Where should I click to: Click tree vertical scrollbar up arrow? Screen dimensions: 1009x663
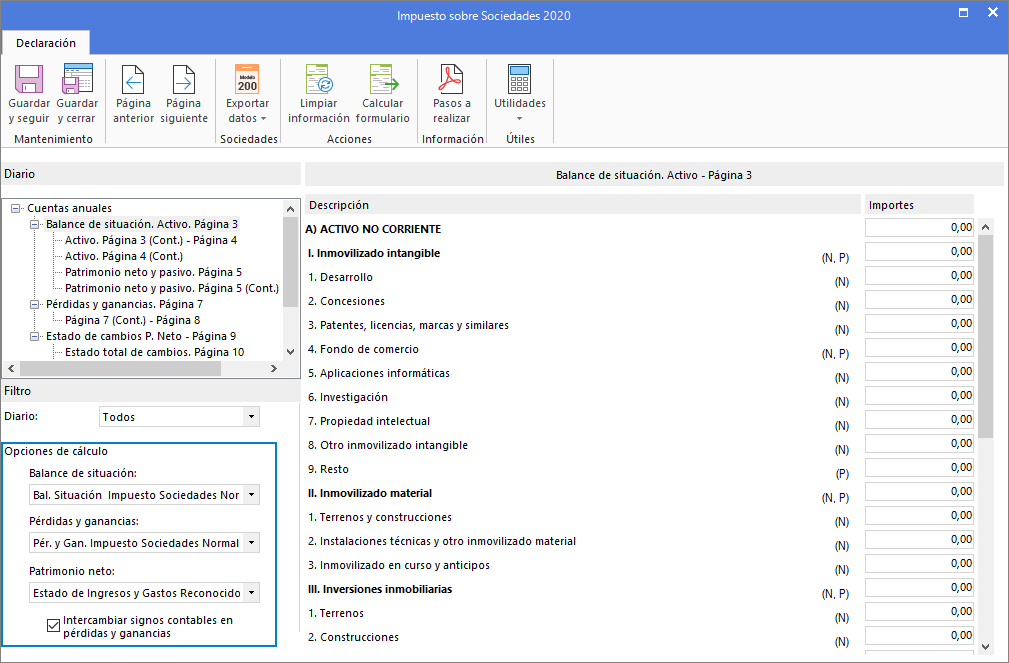pyautogui.click(x=290, y=209)
